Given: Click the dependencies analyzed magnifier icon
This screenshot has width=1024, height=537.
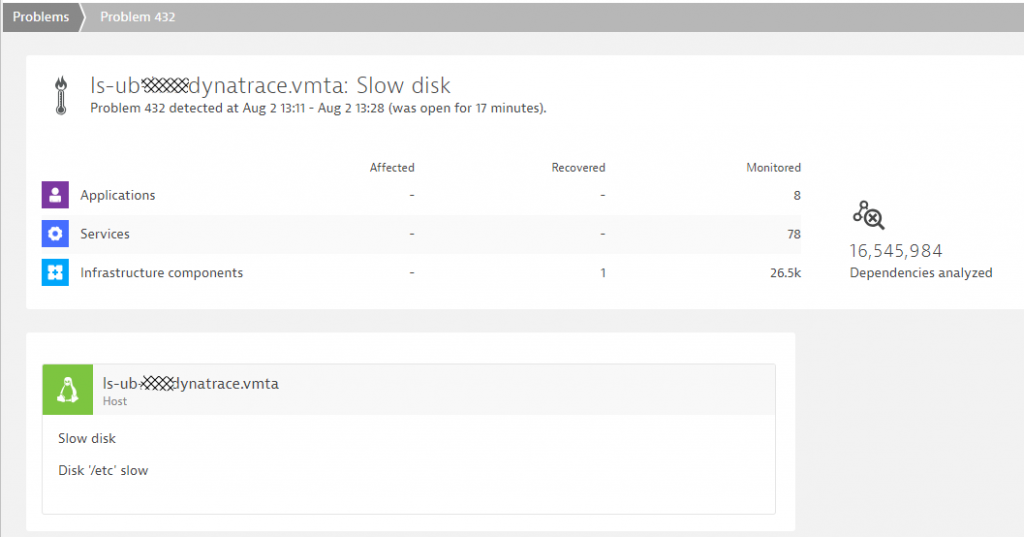Looking at the screenshot, I should [869, 216].
